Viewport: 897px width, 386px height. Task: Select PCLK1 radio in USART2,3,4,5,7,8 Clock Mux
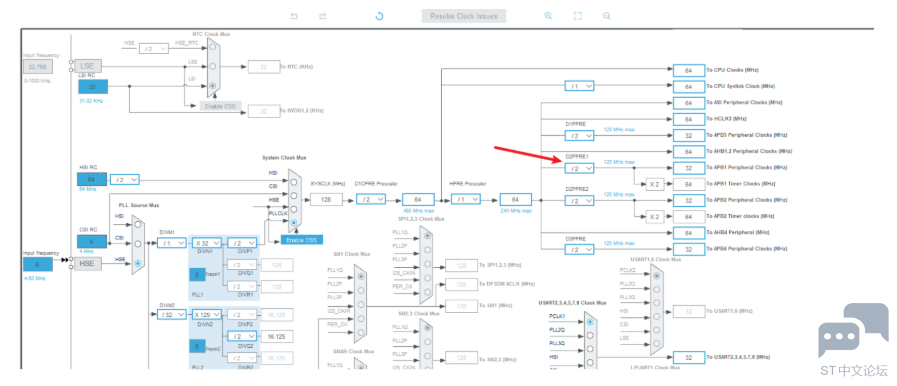click(590, 321)
